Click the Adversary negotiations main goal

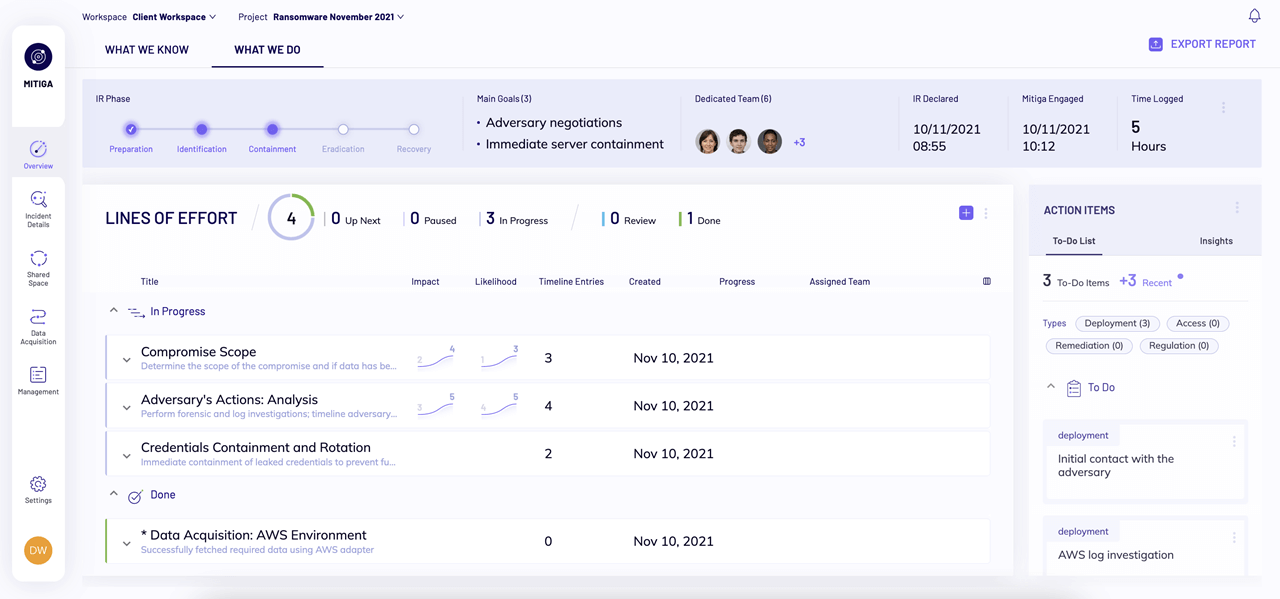click(x=554, y=122)
